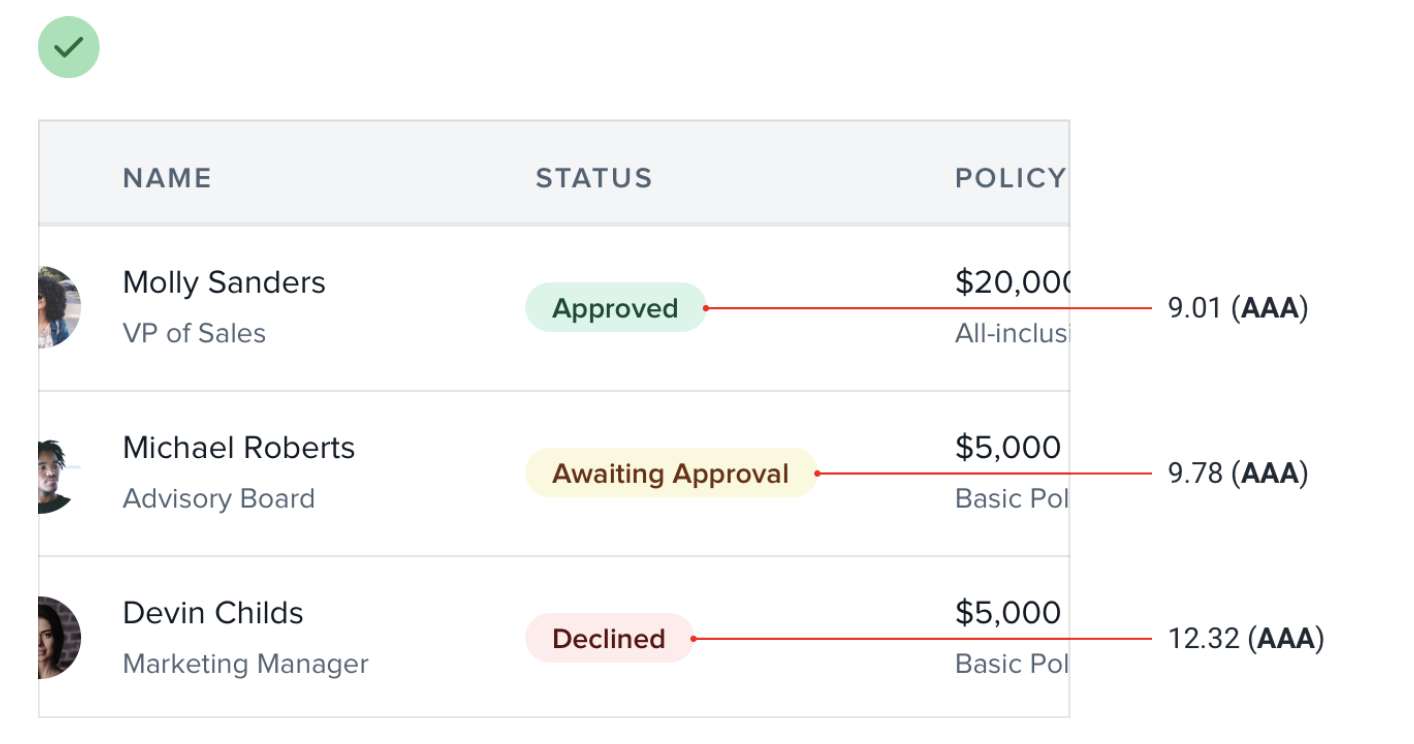Click the Advisory Board subtitle
The height and width of the screenshot is (744, 1414).
pyautogui.click(x=219, y=498)
